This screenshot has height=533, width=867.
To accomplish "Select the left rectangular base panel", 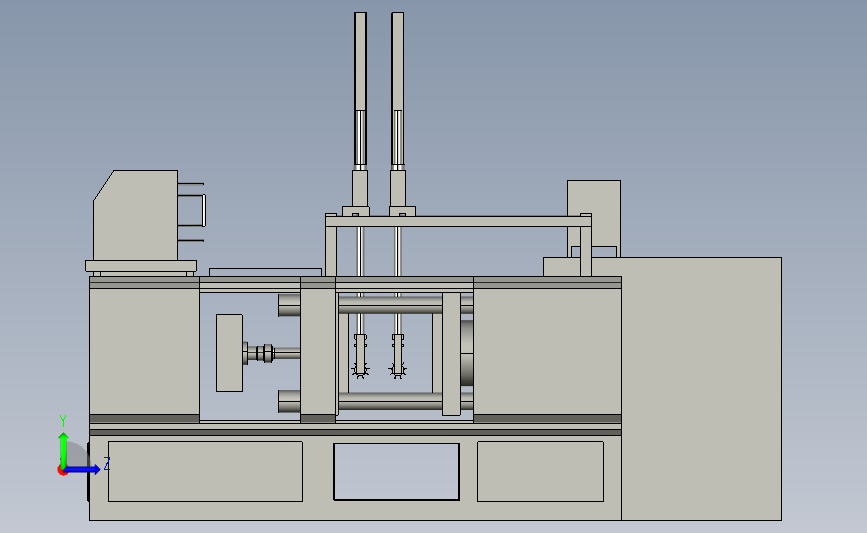I will point(205,471).
